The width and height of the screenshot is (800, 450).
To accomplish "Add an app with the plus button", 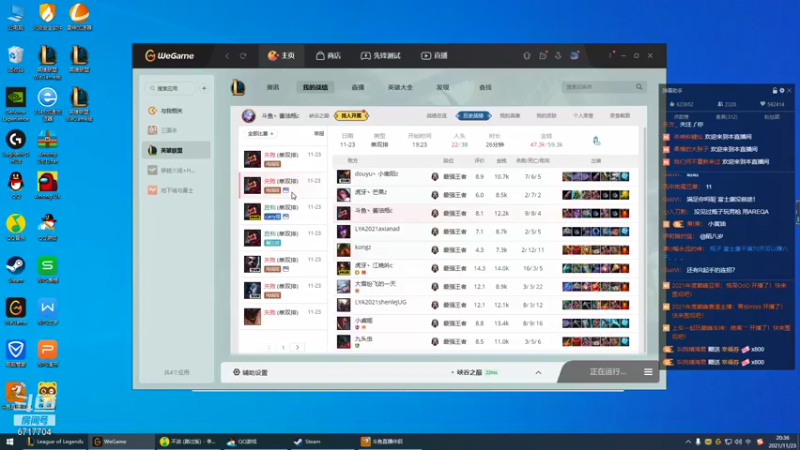I will point(204,88).
